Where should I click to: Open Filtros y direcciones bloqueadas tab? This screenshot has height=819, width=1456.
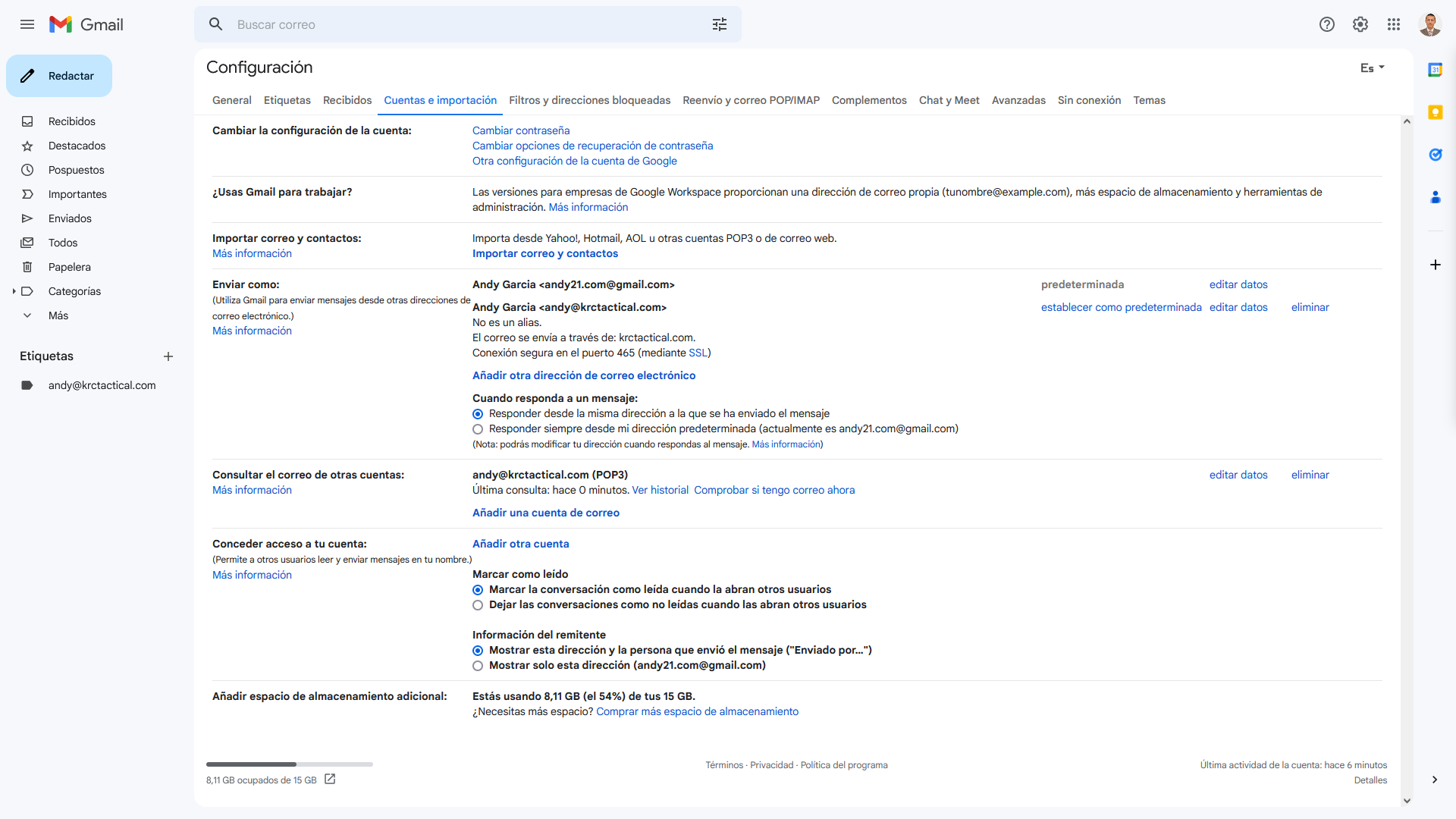pyautogui.click(x=589, y=100)
